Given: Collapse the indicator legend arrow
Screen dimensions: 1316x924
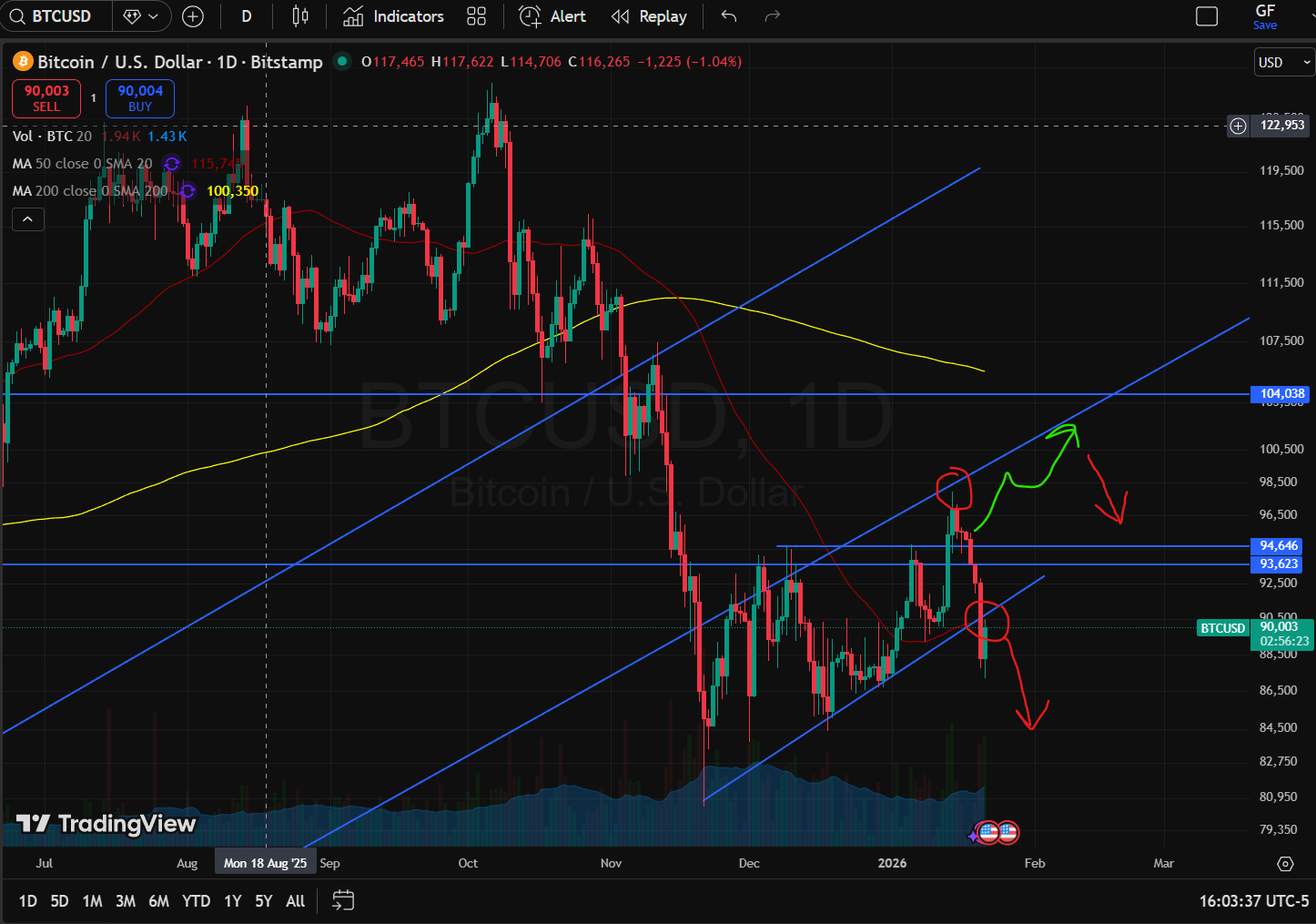Looking at the screenshot, I should [28, 219].
